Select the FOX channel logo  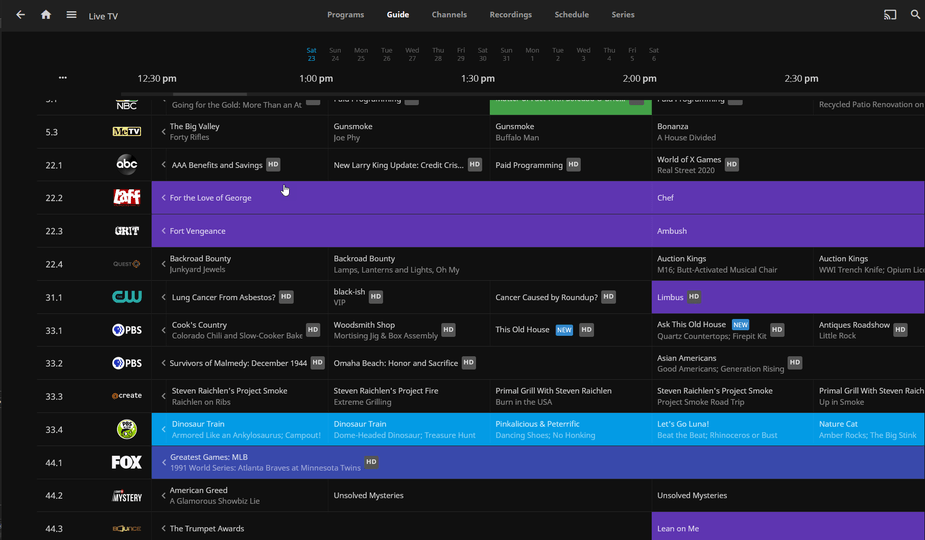(x=127, y=462)
